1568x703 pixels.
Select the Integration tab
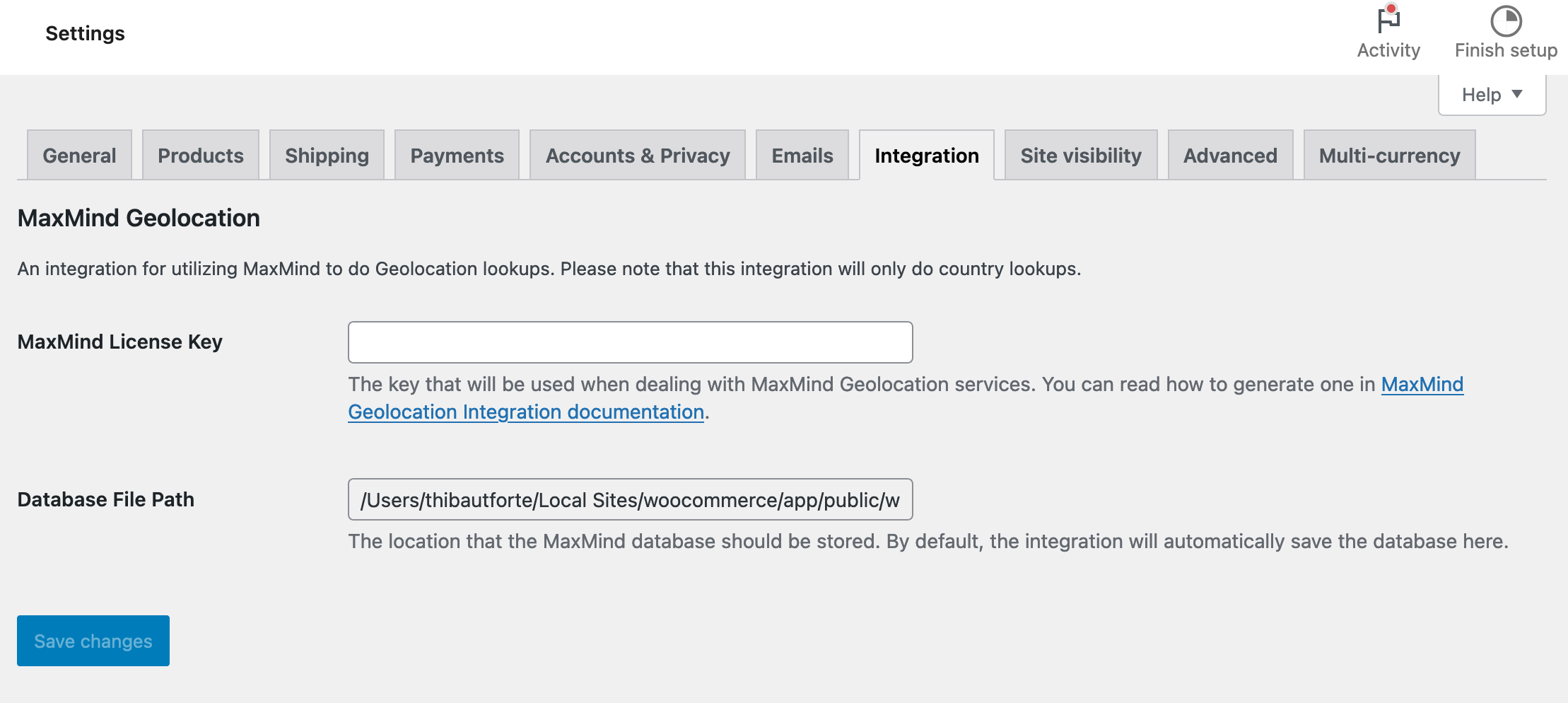[927, 155]
